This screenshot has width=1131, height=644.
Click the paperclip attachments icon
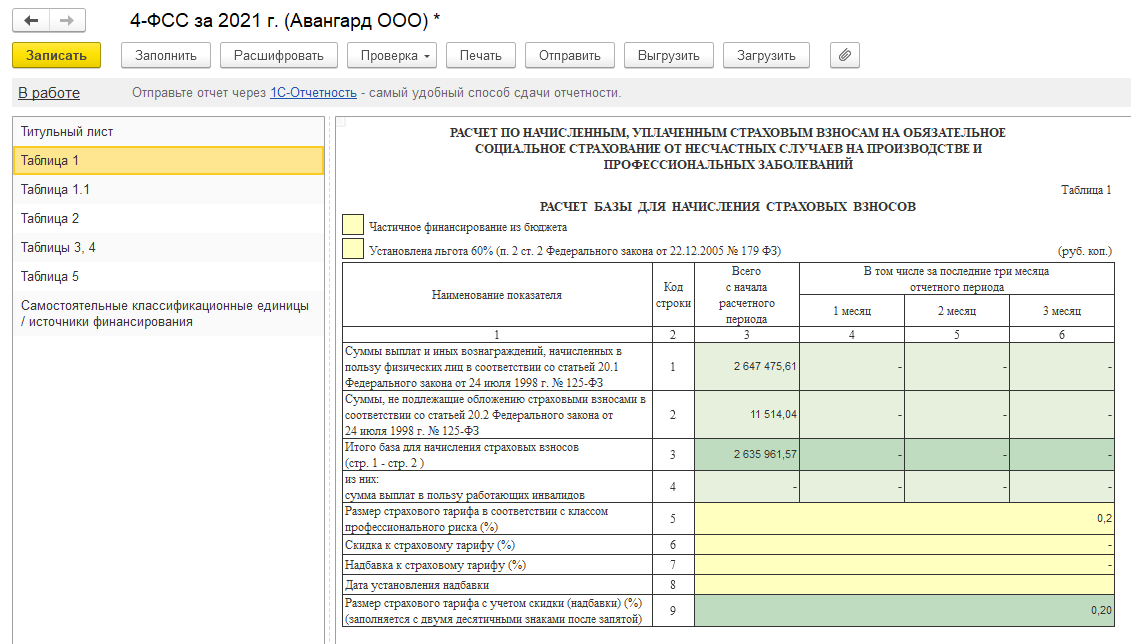(x=844, y=56)
